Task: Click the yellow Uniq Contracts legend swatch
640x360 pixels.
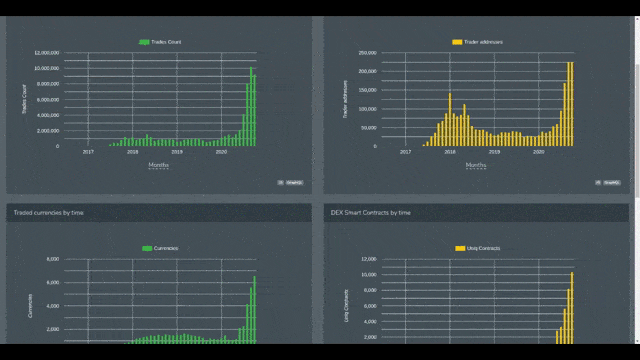Action: (460, 248)
